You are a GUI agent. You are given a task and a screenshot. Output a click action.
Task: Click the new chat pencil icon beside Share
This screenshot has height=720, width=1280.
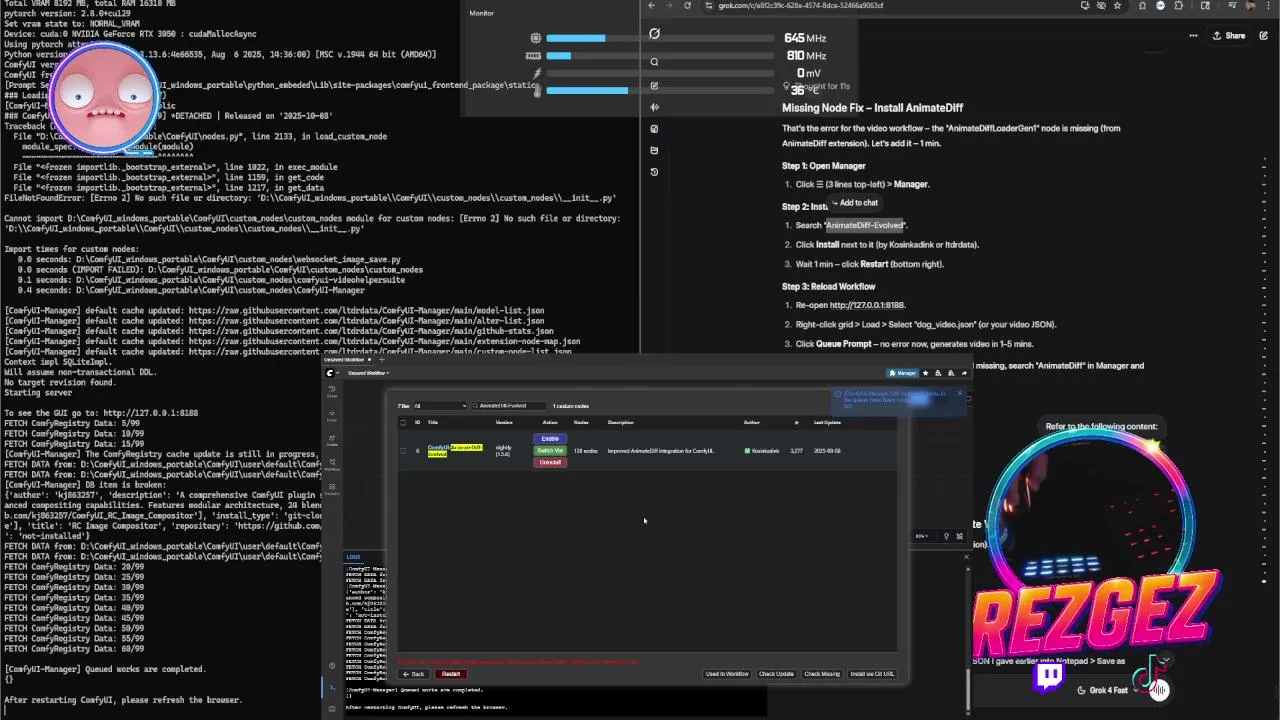tap(1263, 36)
